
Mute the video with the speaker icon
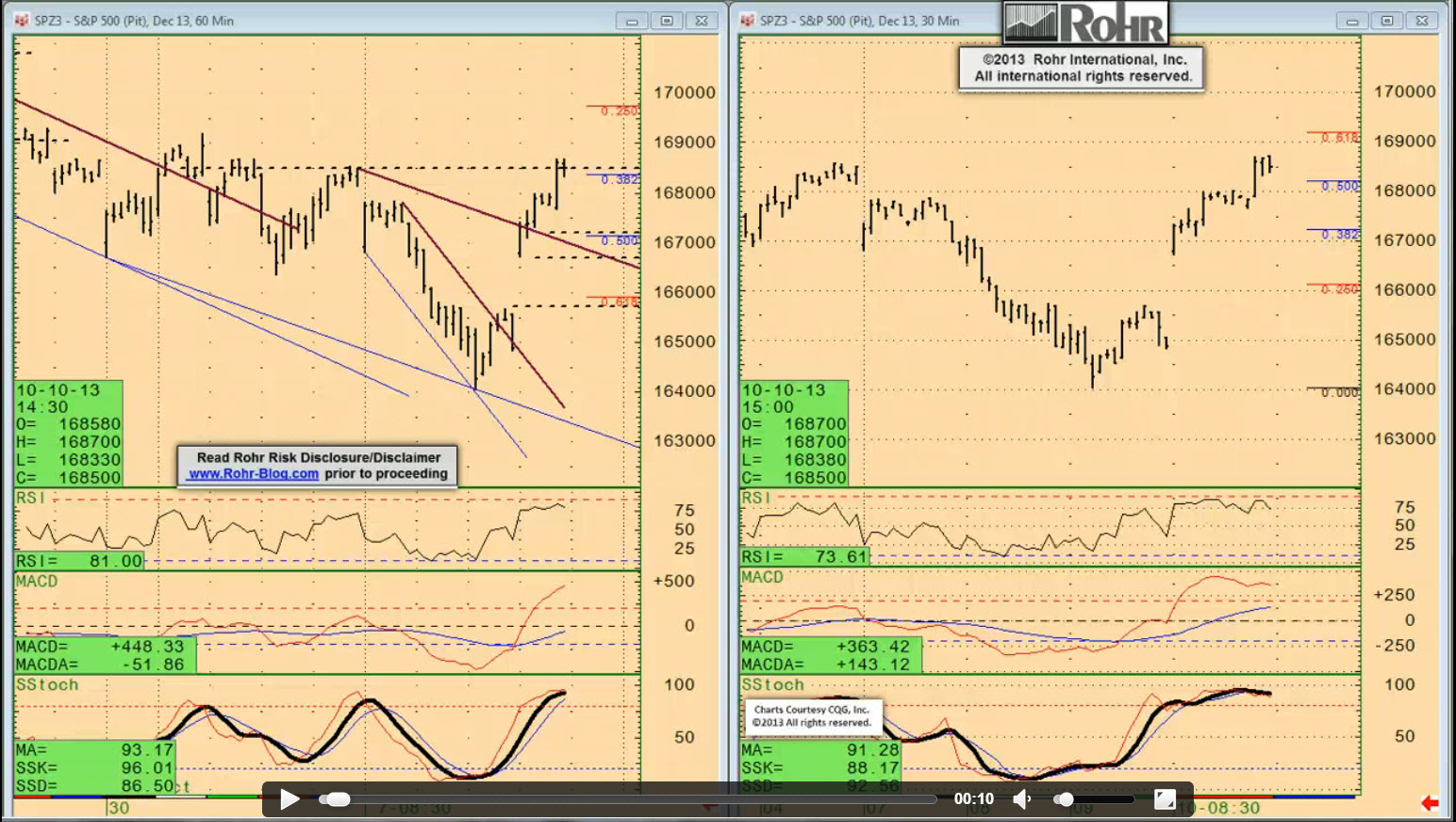point(1022,799)
